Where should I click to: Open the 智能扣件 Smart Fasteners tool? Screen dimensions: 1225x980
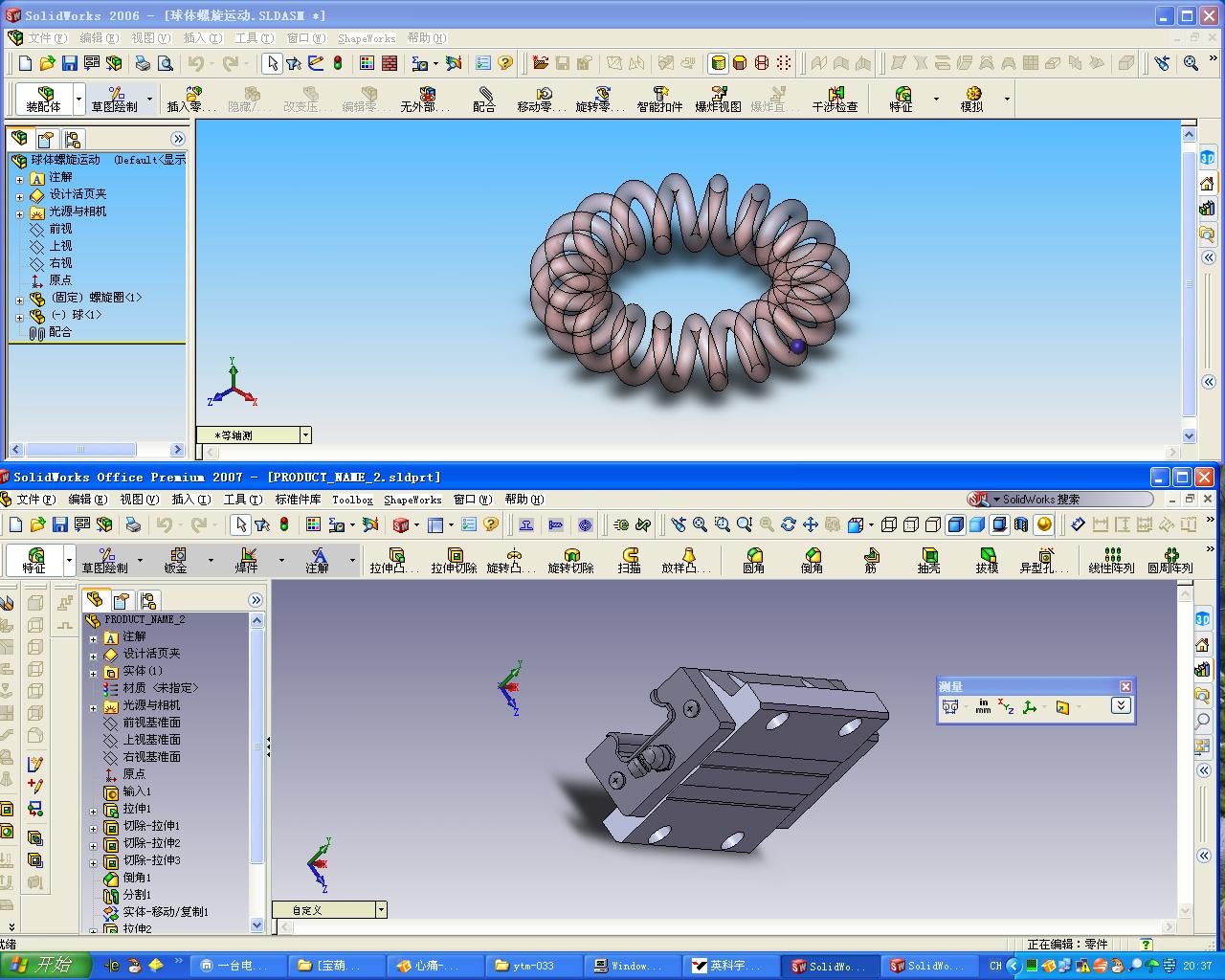coord(659,99)
